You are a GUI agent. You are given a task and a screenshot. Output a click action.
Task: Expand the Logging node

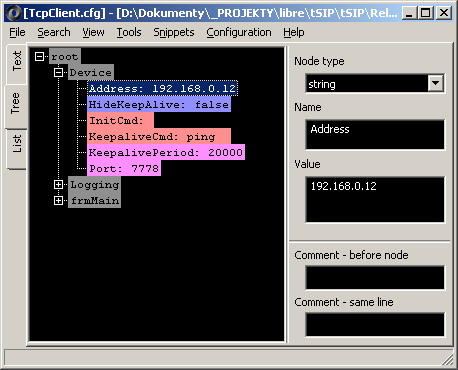pyautogui.click(x=58, y=184)
